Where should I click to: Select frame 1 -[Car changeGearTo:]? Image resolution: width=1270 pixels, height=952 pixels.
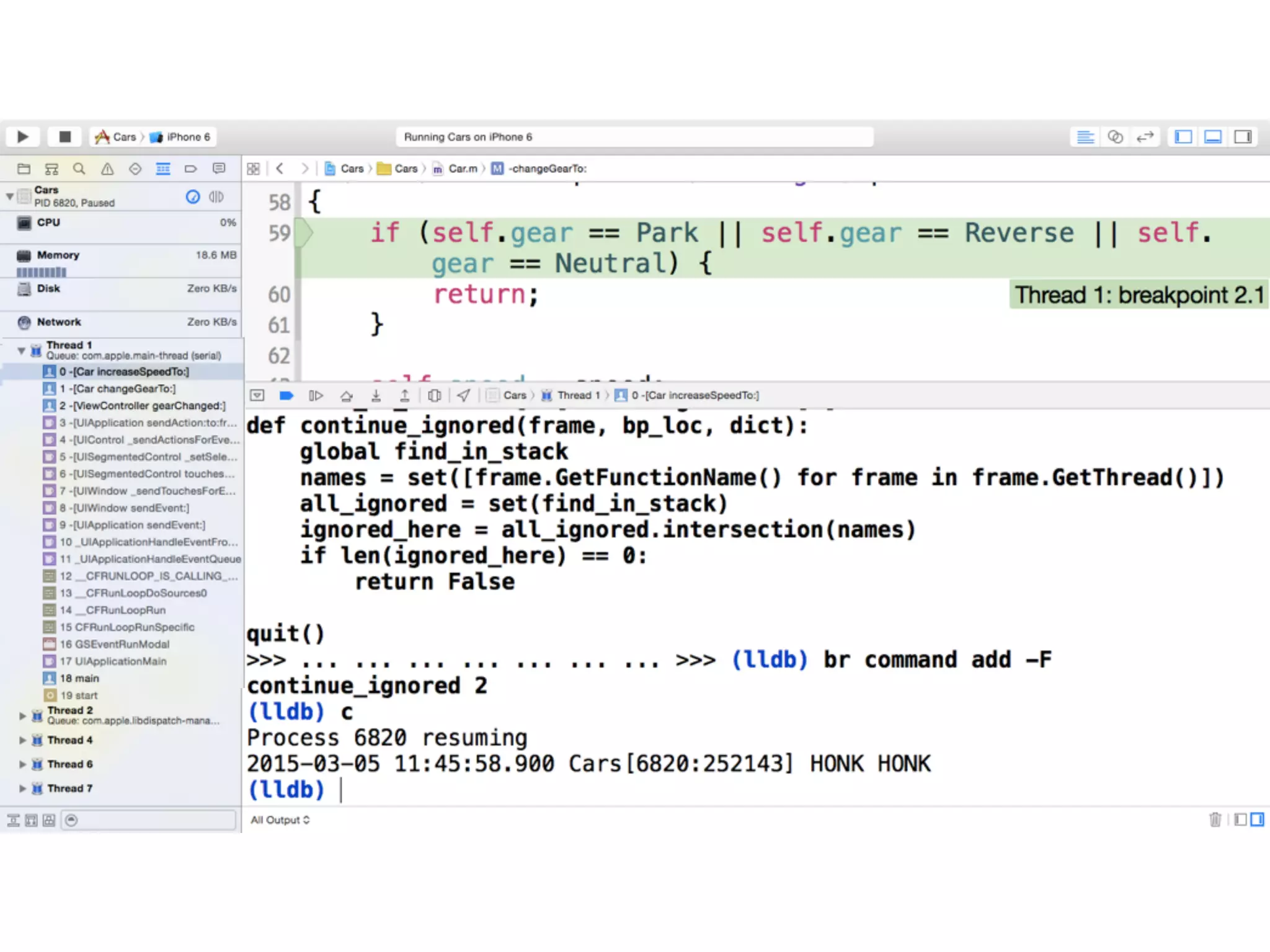coord(118,389)
